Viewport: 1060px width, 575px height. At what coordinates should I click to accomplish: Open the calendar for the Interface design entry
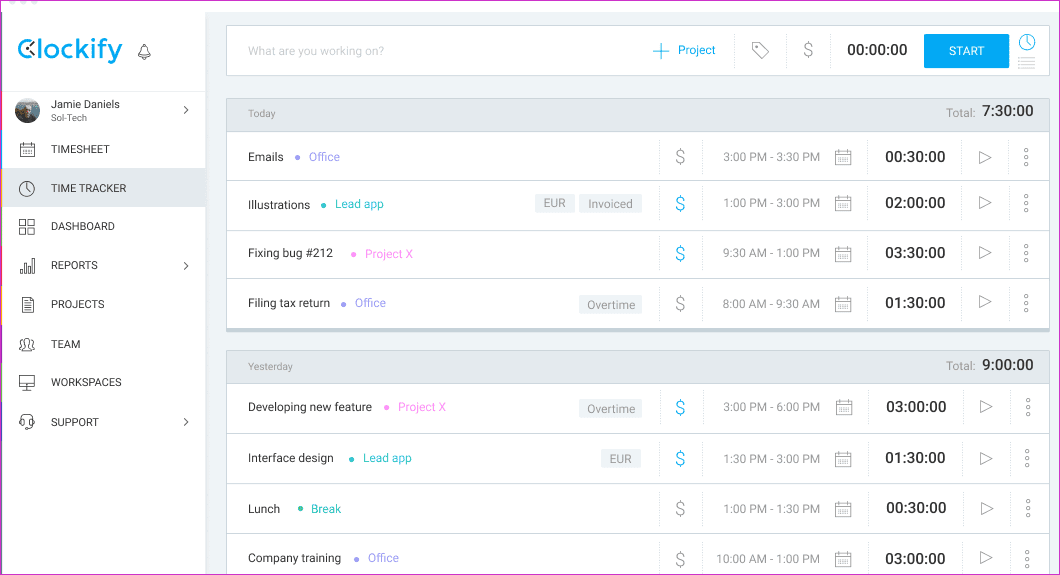click(843, 459)
